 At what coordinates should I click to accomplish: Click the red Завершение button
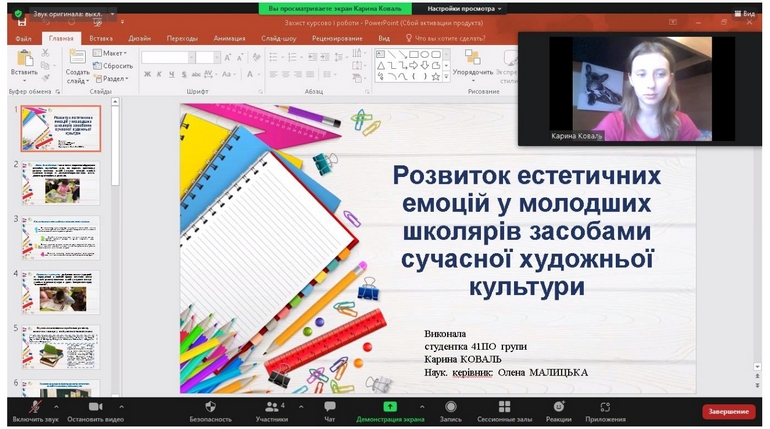coord(728,411)
